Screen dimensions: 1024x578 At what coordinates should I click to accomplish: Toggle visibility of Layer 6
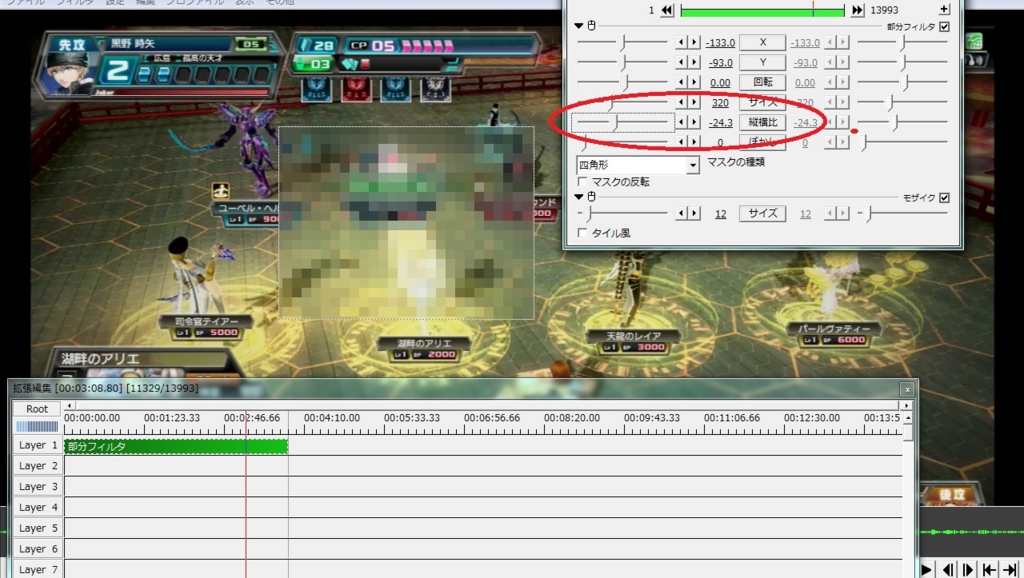[x=37, y=549]
